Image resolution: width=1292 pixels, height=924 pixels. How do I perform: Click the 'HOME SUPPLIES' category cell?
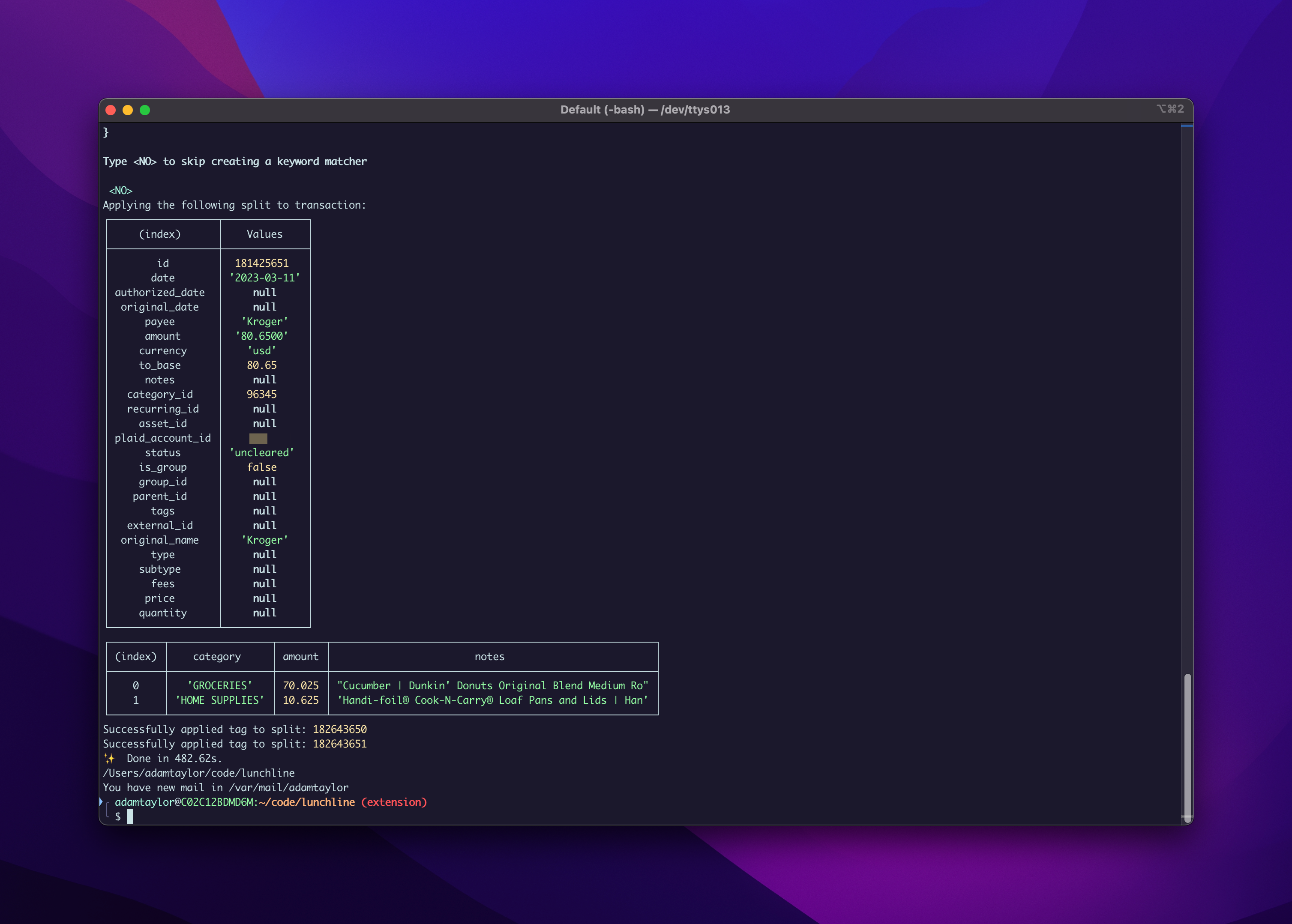click(x=220, y=700)
